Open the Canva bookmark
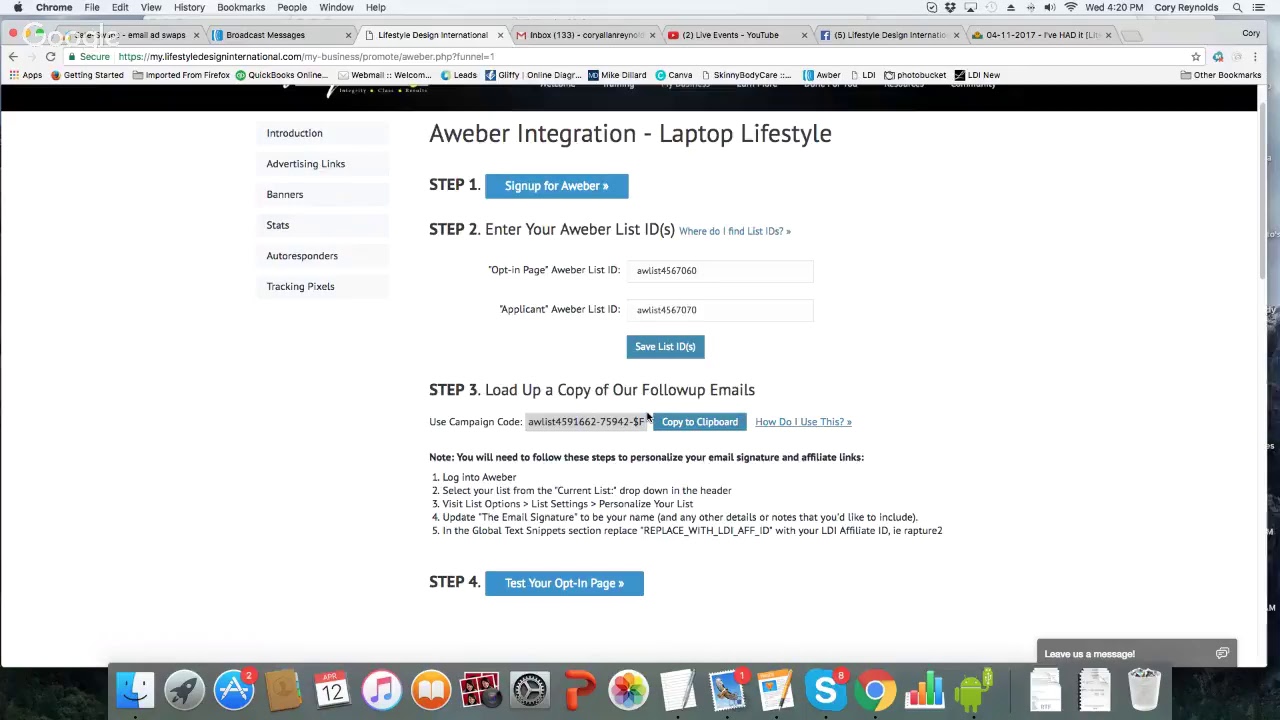This screenshot has width=1280, height=720. tap(673, 75)
